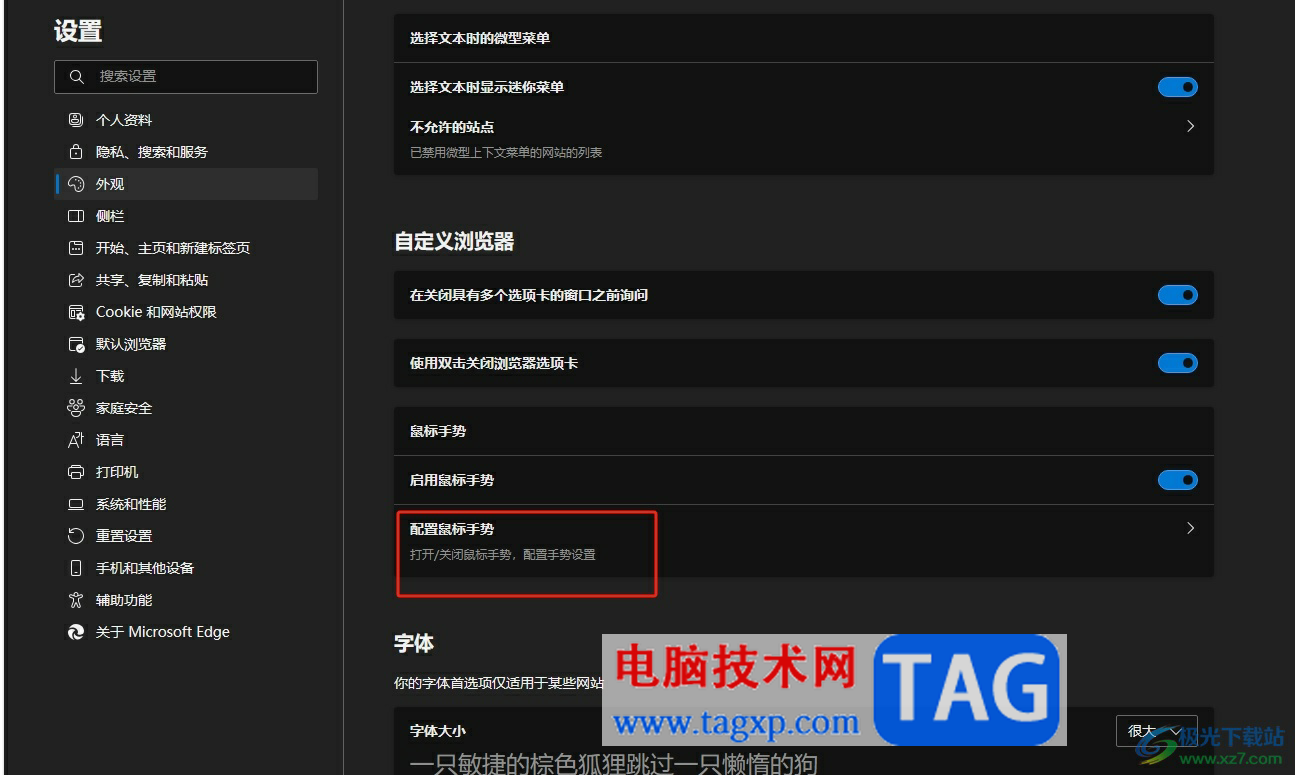Open the 打印机 settings section
The height and width of the screenshot is (775, 1295).
tap(110, 471)
